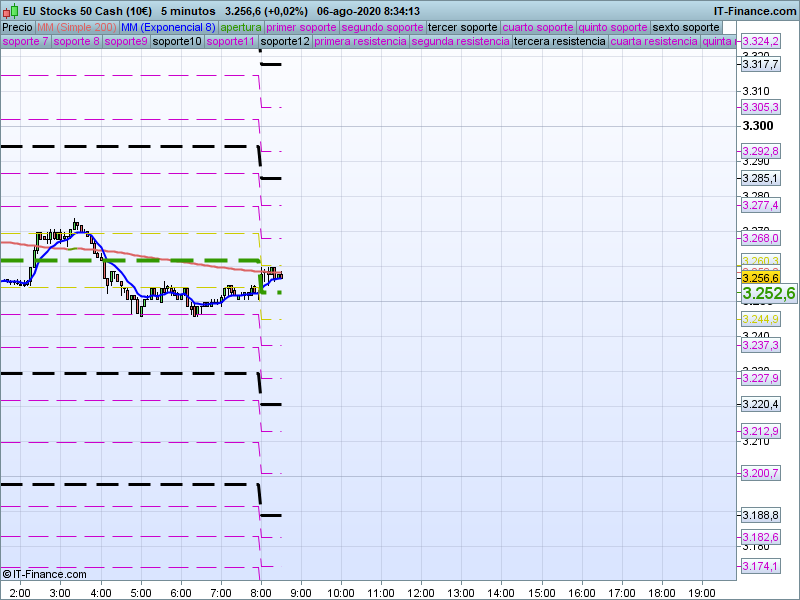
Task: Select the MM (Exponencial 8) label
Action: pos(161,27)
